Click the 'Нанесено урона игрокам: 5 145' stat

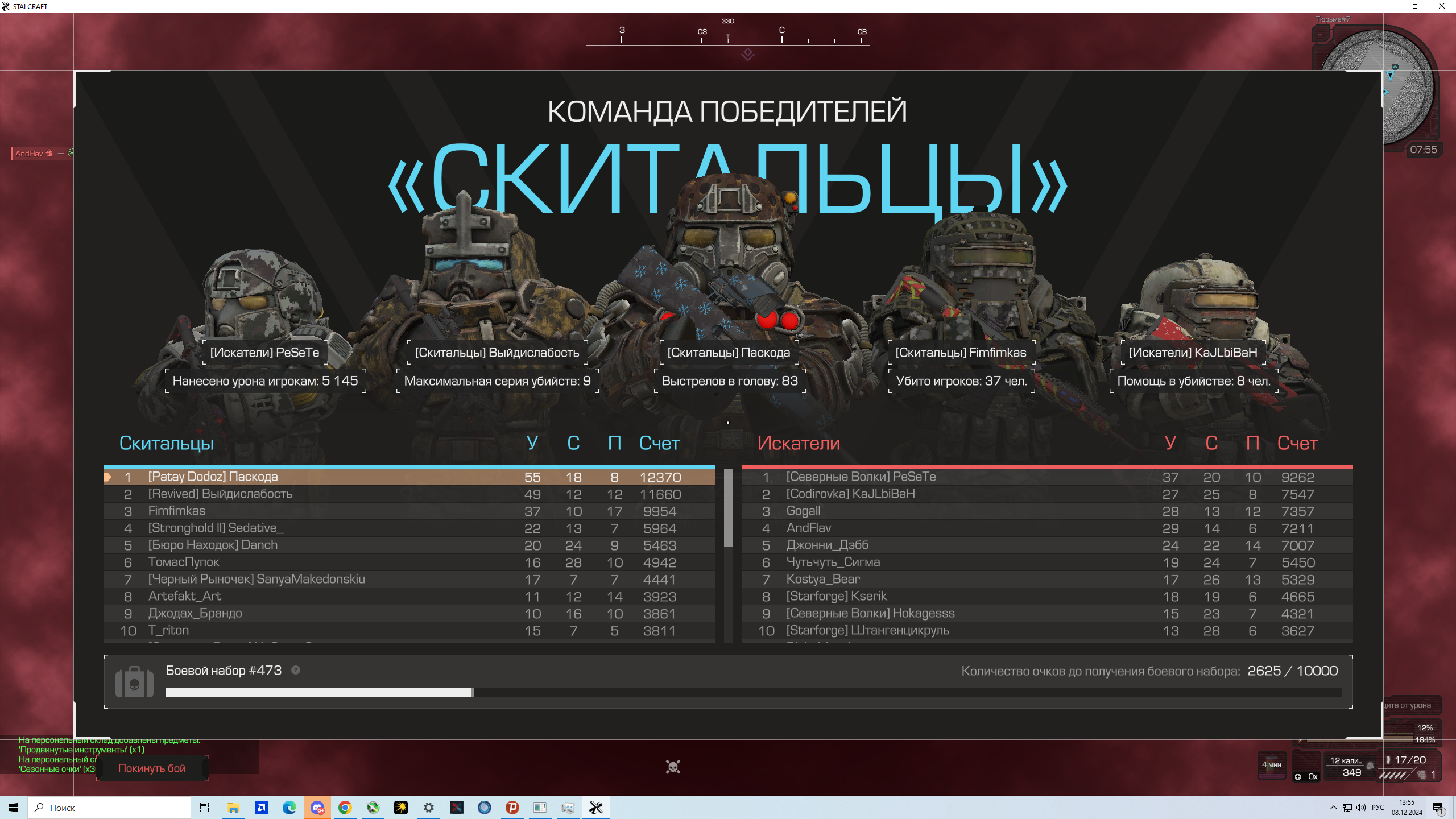point(265,381)
